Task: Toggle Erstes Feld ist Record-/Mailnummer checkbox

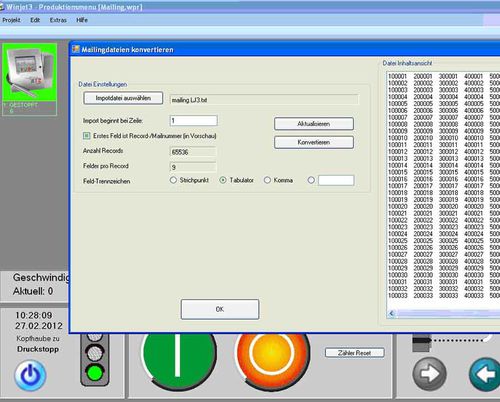Action: (x=87, y=136)
